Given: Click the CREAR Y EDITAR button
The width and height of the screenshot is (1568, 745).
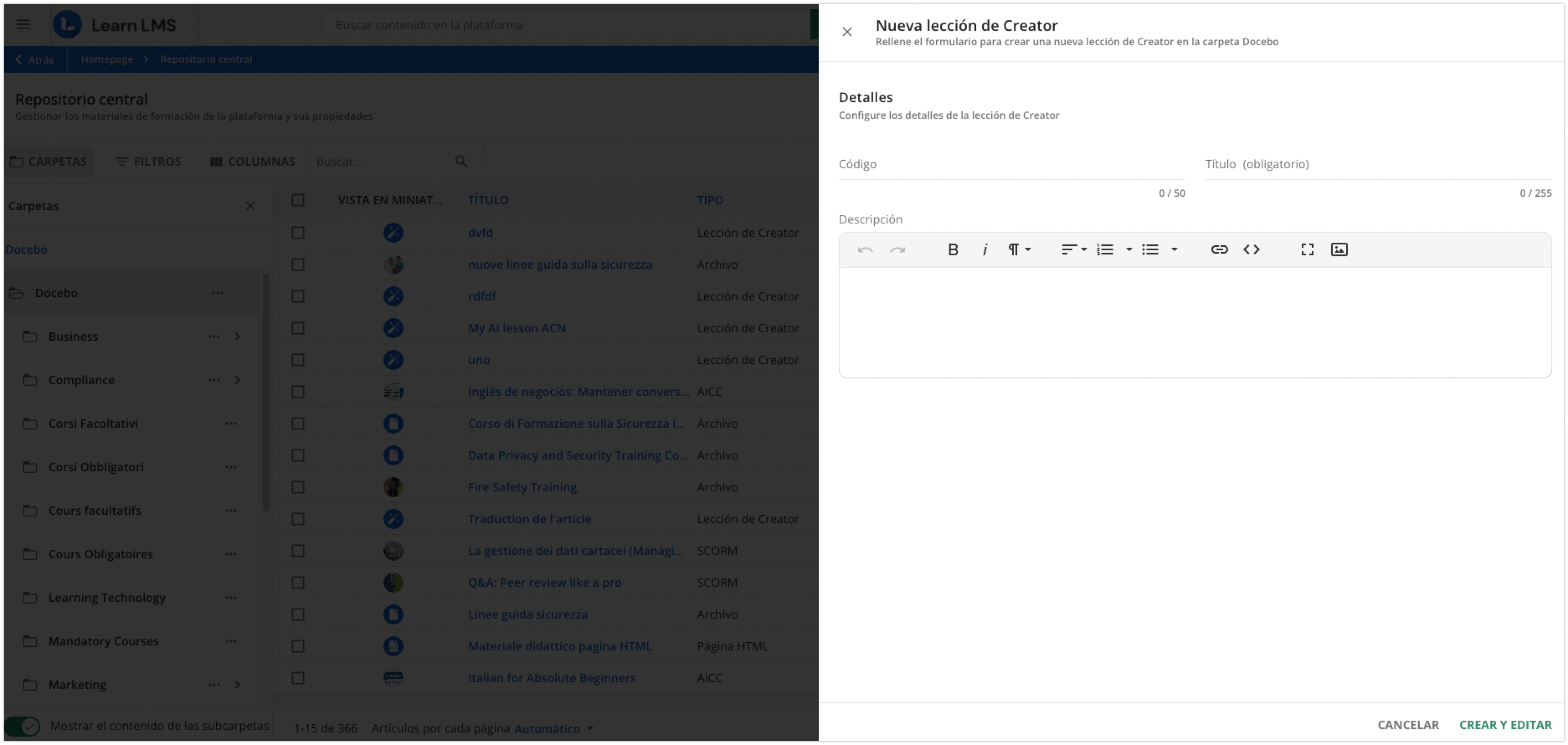Looking at the screenshot, I should point(1505,725).
